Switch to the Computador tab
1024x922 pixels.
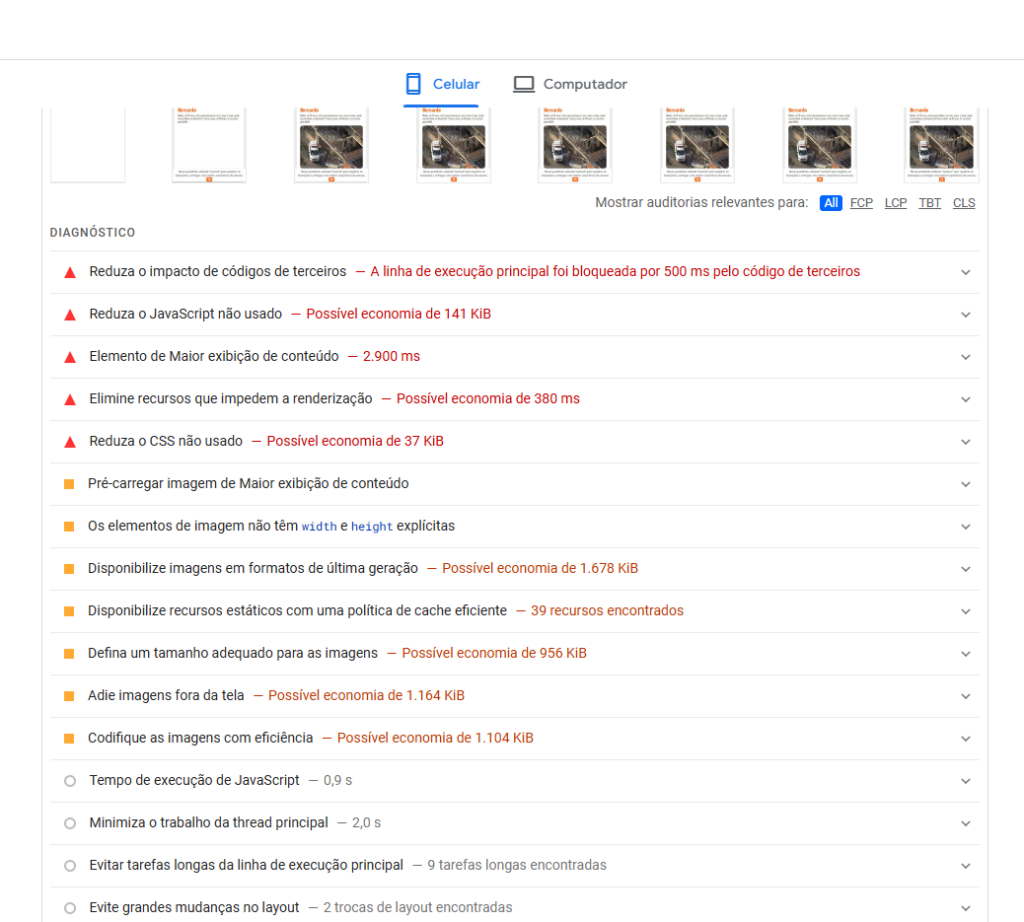click(x=570, y=84)
